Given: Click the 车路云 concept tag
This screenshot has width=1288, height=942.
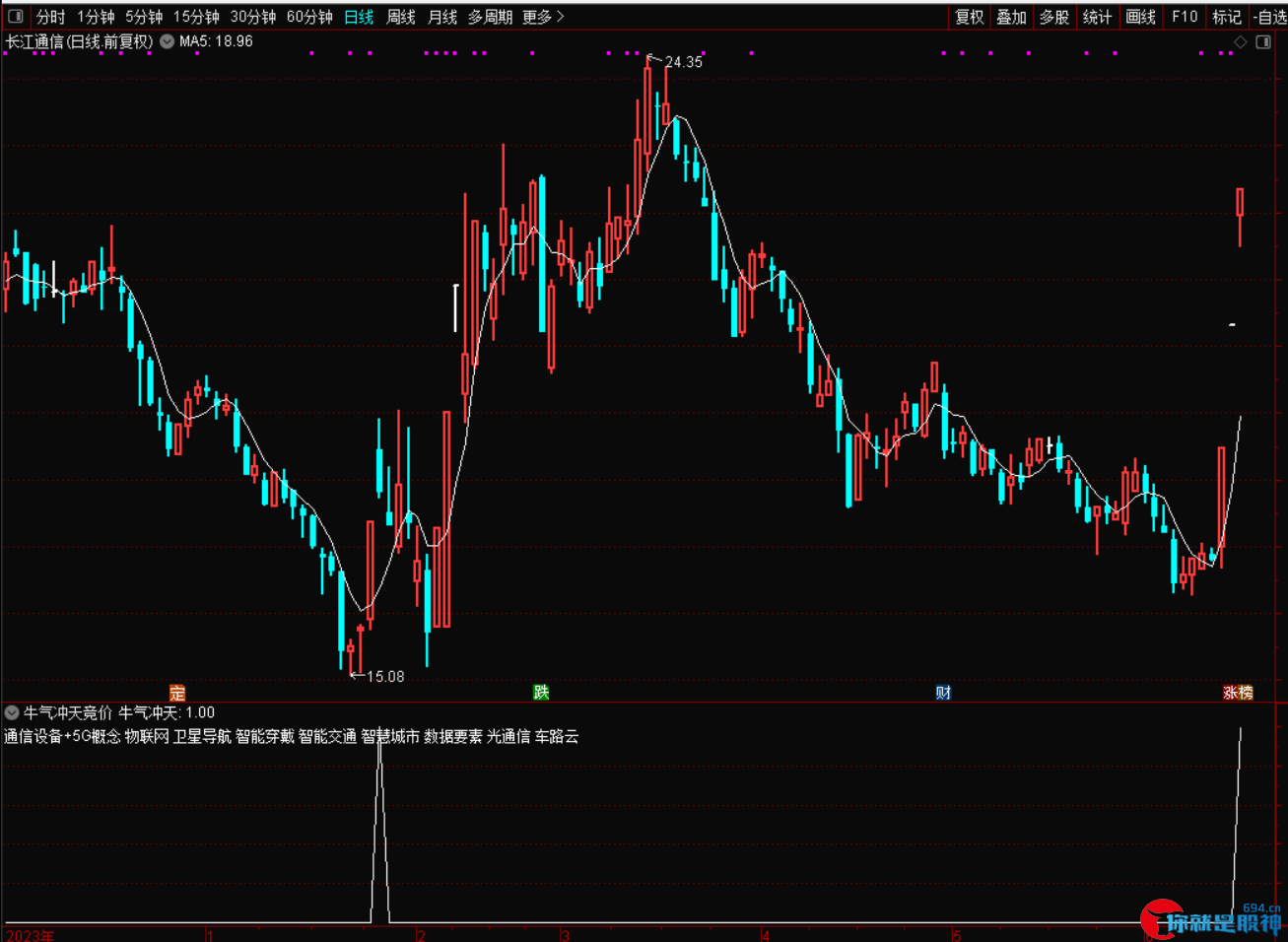Looking at the screenshot, I should (557, 736).
